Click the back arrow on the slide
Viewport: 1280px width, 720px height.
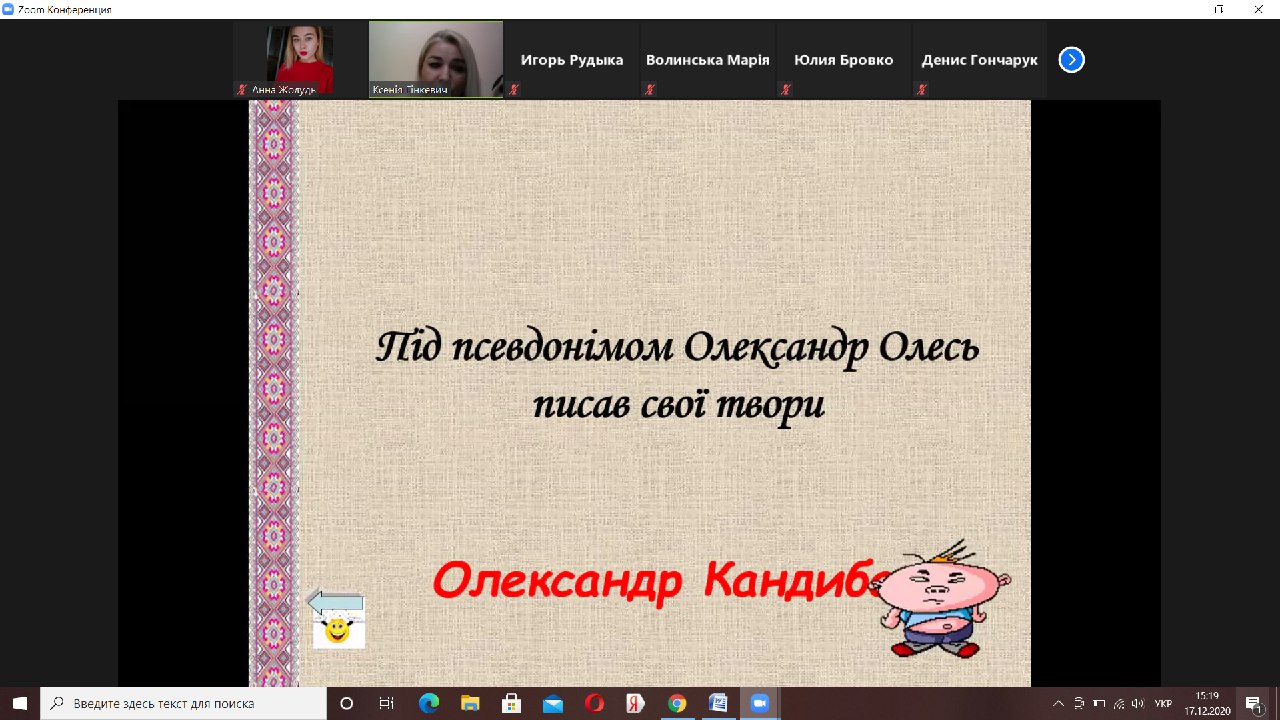tap(335, 602)
